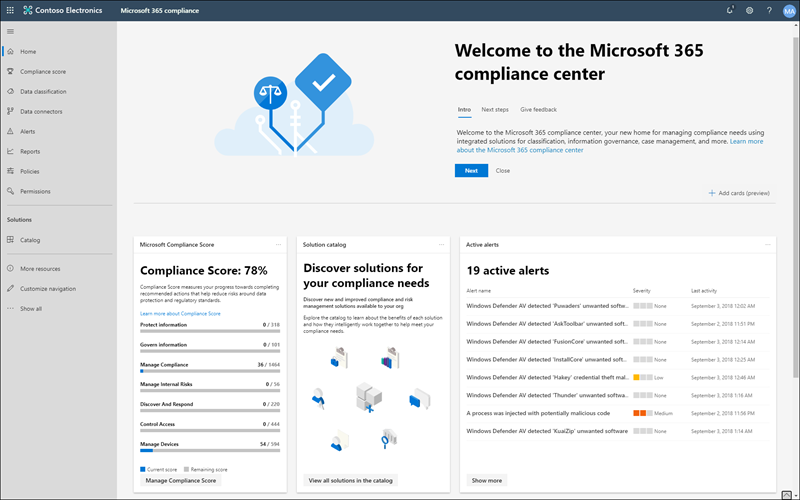Viewport: 800px width, 500px height.
Task: Open the notifications icon in header
Action: tap(730, 10)
